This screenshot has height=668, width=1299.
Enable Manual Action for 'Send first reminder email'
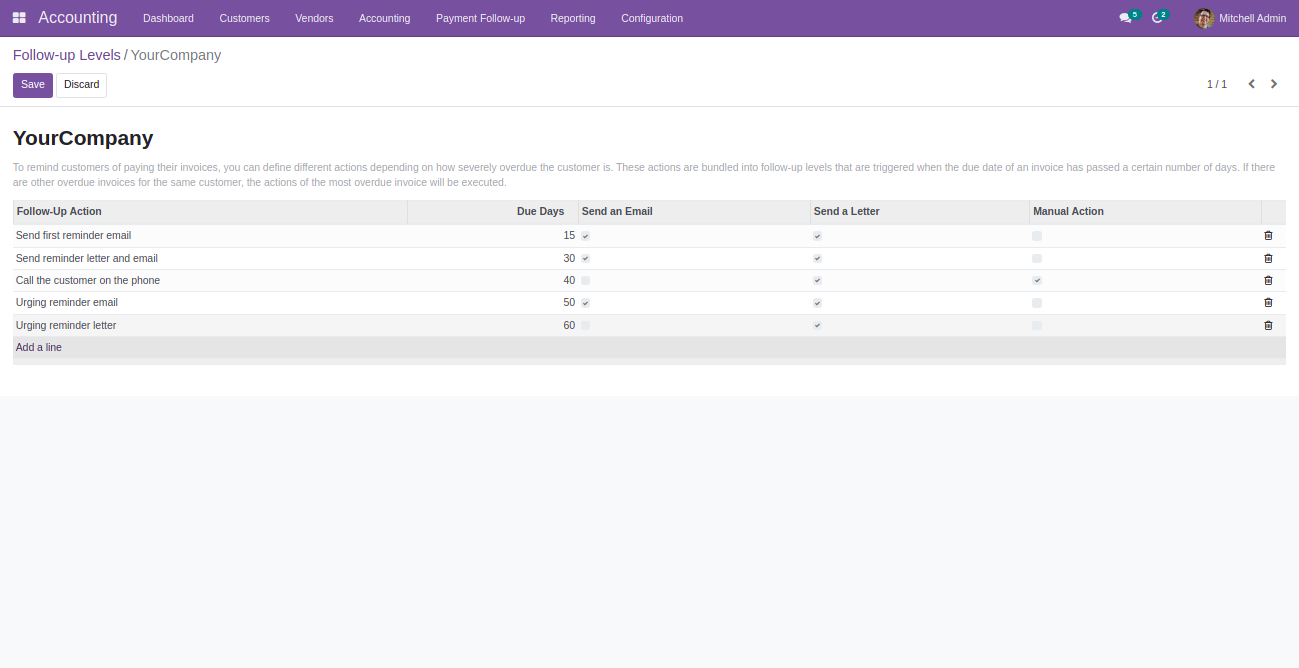click(1037, 236)
